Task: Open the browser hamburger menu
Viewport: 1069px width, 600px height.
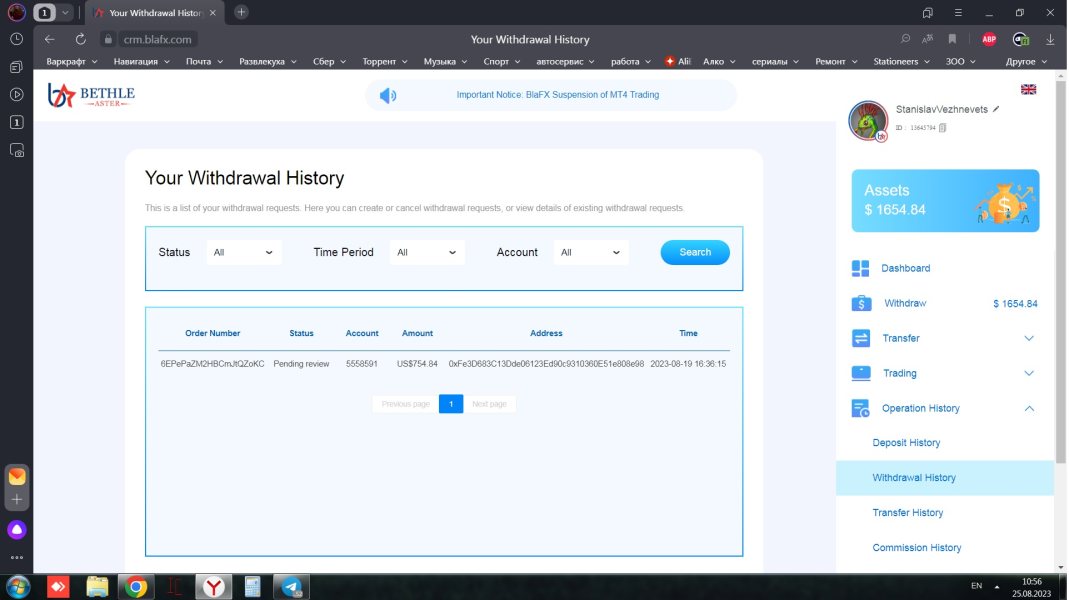Action: (x=958, y=12)
